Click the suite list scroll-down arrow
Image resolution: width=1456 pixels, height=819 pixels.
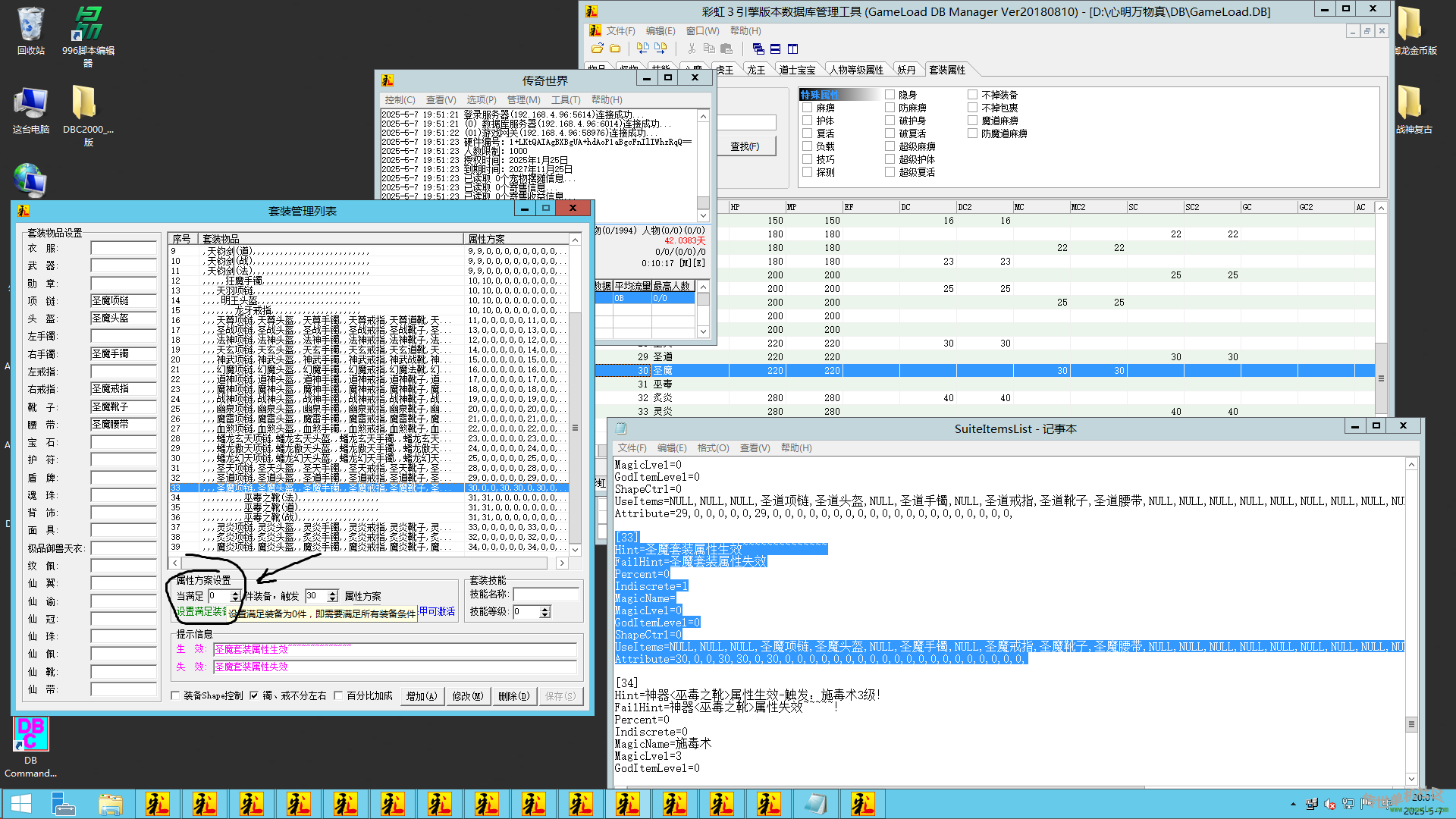point(576,550)
